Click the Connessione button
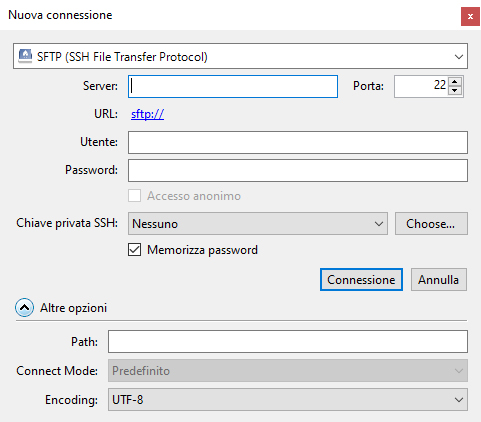Image resolution: width=481 pixels, height=422 pixels. coord(361,279)
